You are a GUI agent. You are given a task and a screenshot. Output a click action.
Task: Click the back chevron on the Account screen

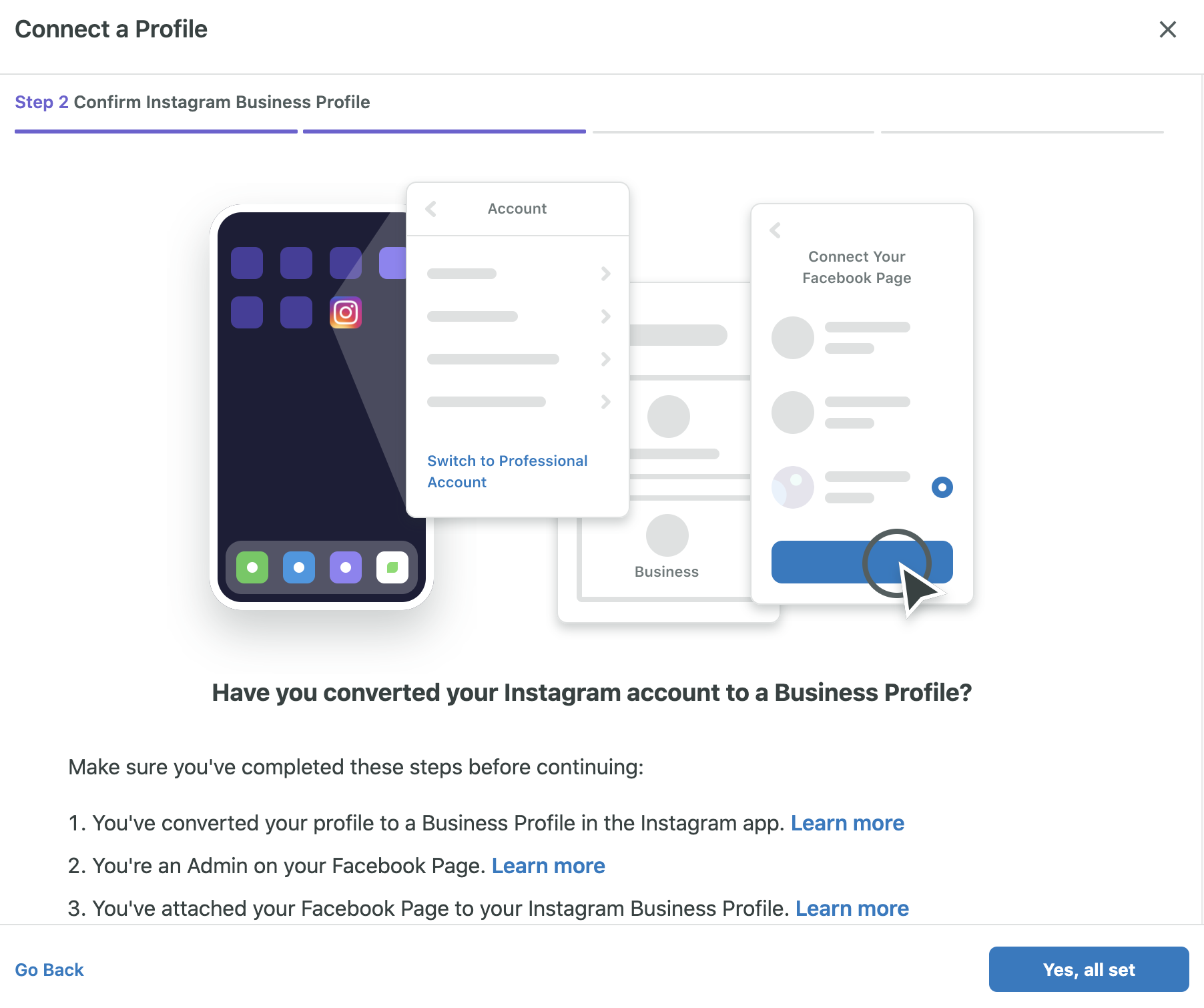pyautogui.click(x=431, y=208)
